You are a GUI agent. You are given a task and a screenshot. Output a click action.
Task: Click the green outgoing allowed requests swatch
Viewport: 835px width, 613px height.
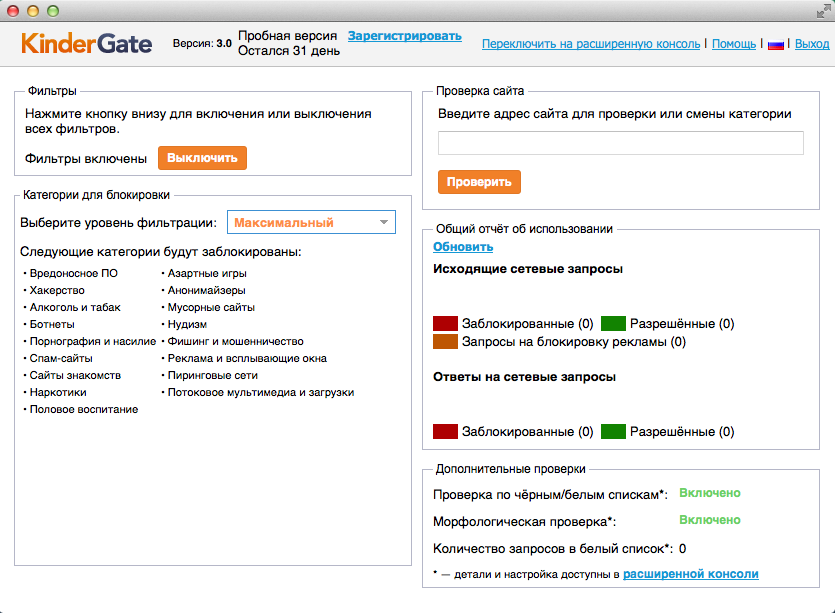pos(613,324)
